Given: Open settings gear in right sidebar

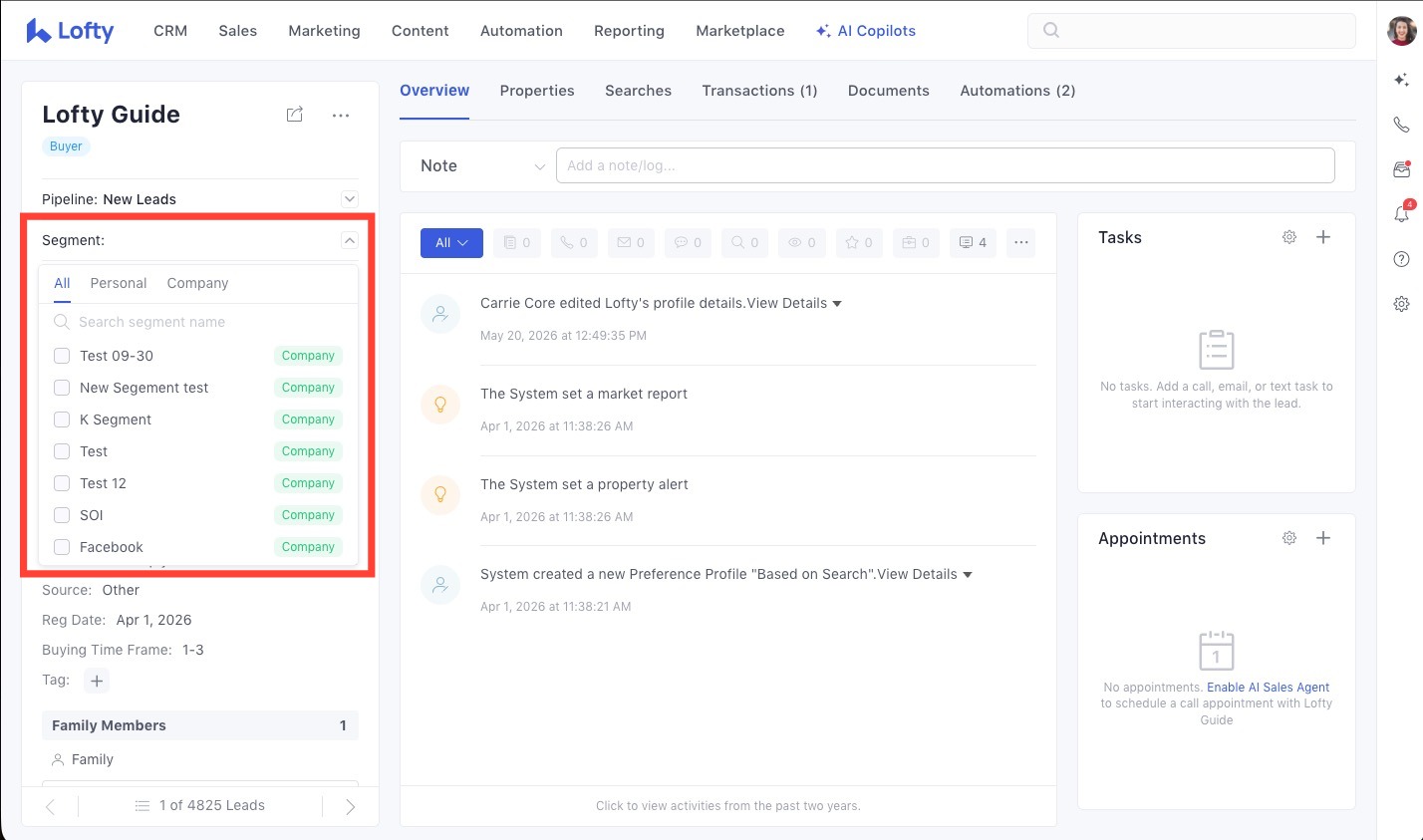Looking at the screenshot, I should (x=1401, y=304).
